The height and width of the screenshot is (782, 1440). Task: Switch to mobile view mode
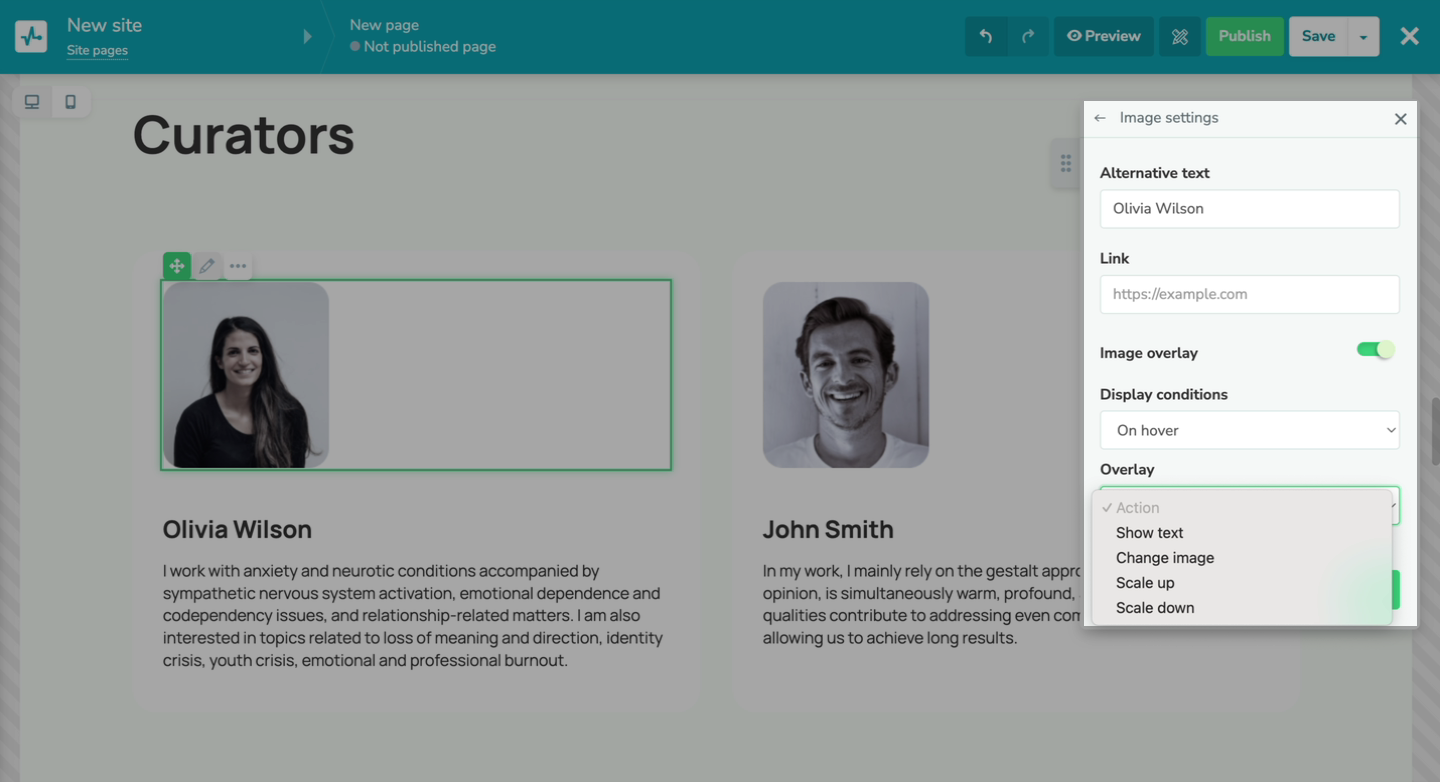pyautogui.click(x=70, y=101)
